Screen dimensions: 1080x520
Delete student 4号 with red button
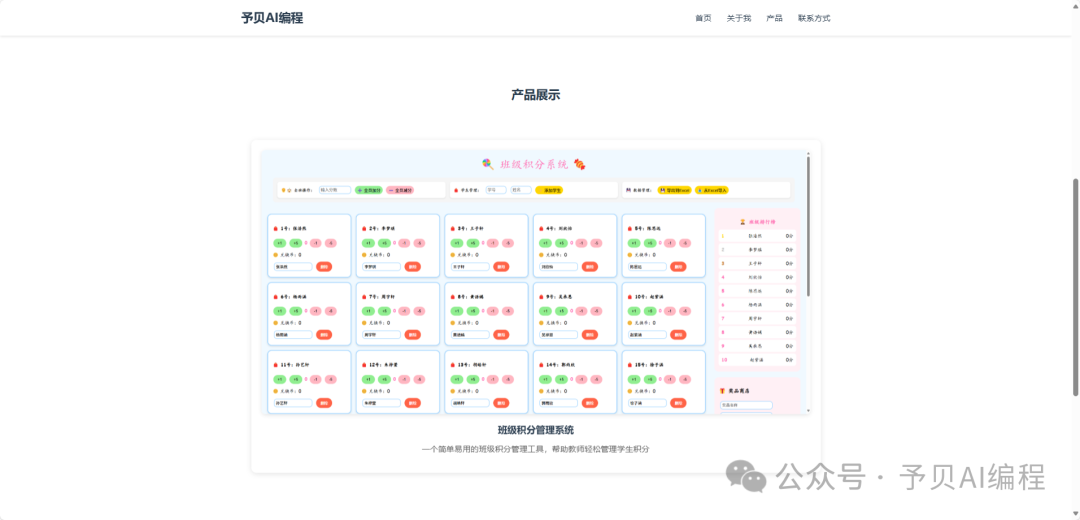click(x=590, y=267)
